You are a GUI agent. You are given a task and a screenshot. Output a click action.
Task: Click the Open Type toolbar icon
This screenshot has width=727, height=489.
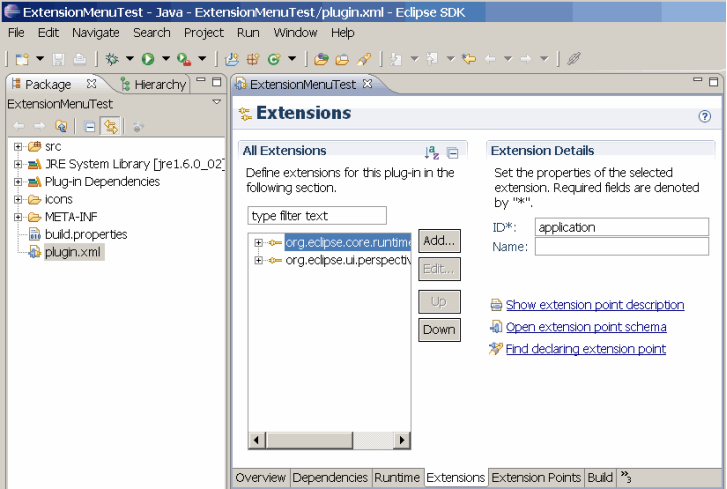(x=321, y=59)
